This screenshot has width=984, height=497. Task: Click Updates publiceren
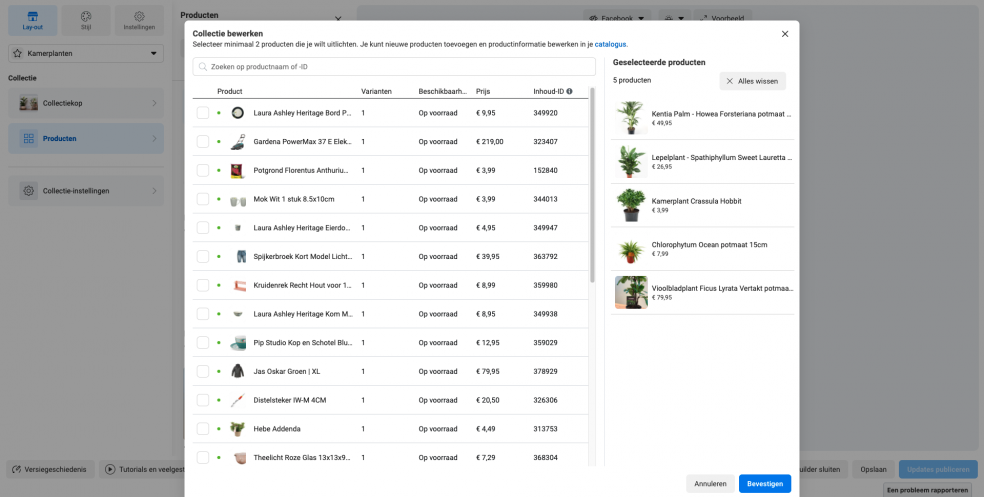pyautogui.click(x=938, y=469)
